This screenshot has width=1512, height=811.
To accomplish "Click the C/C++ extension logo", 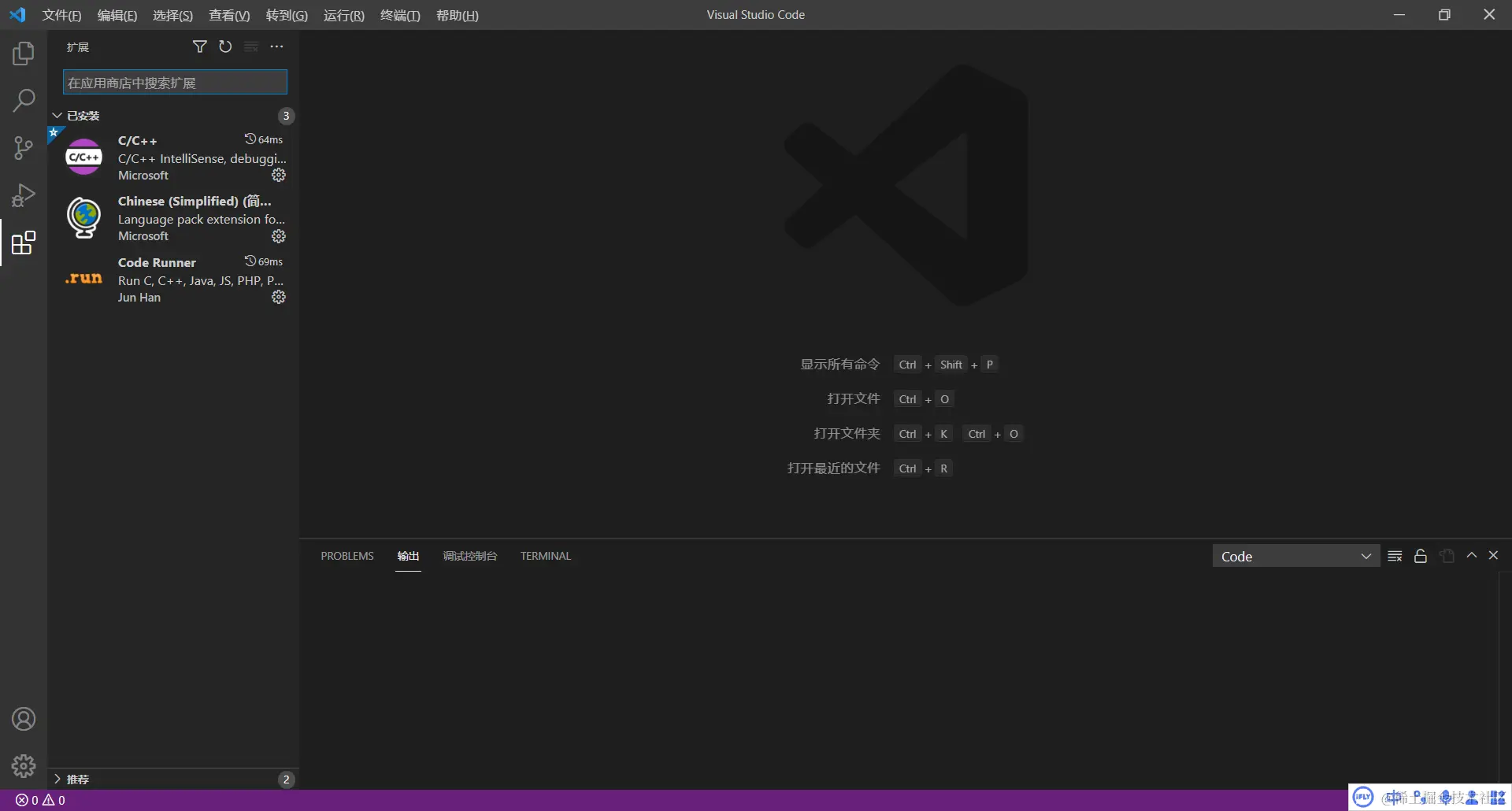I will 84,157.
